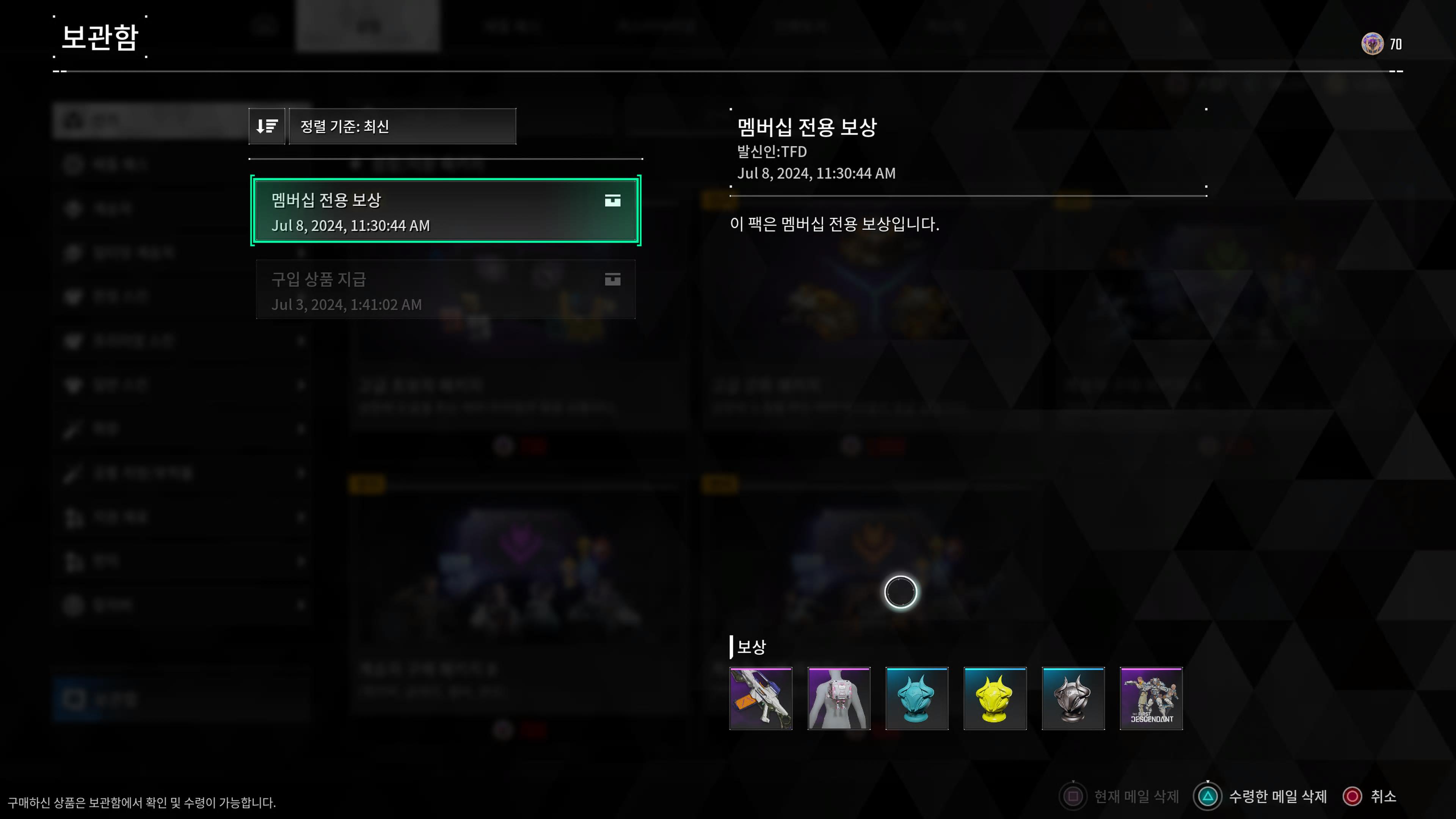
Task: Click the 보관함 page title
Action: pyautogui.click(x=100, y=37)
